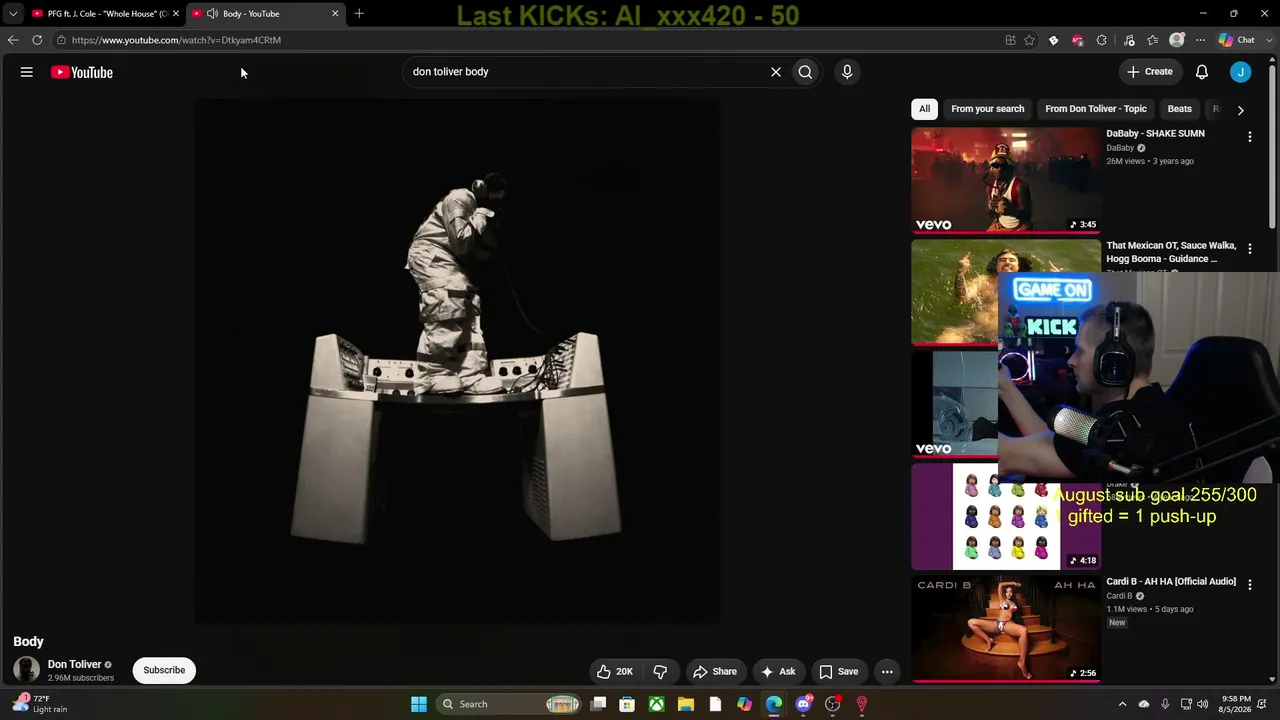Open the Create button
1280x720 pixels.
[1150, 72]
